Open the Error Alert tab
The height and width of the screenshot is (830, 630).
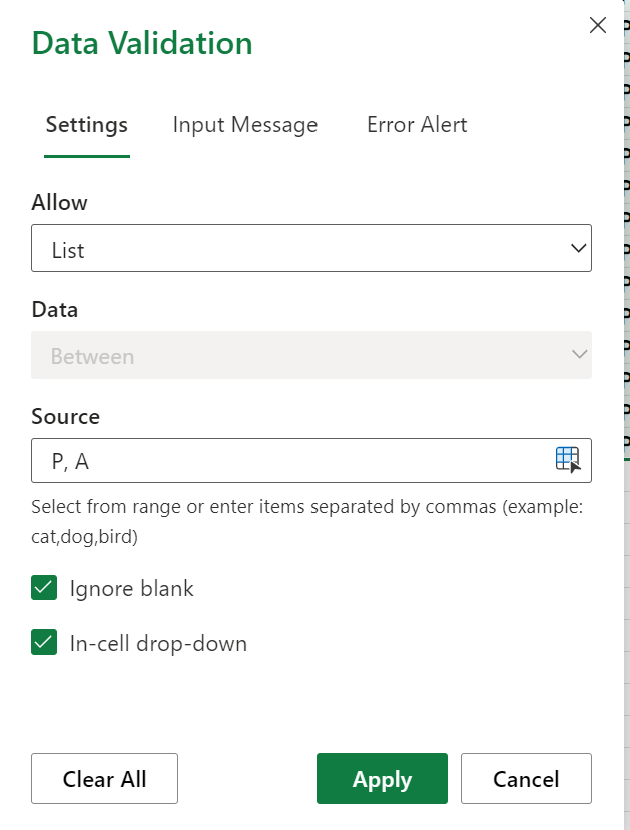[x=417, y=125]
